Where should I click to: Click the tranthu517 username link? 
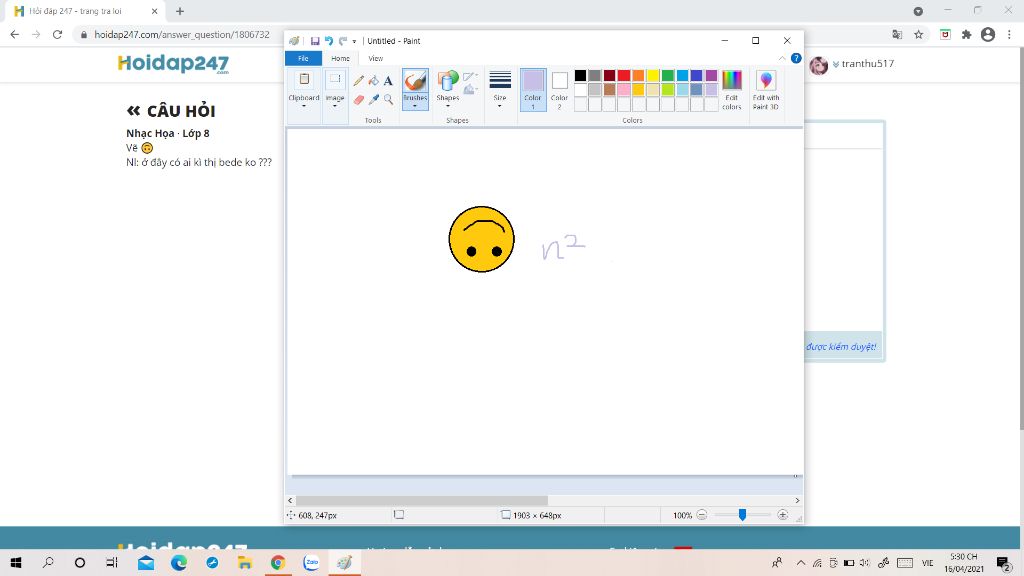(x=867, y=63)
